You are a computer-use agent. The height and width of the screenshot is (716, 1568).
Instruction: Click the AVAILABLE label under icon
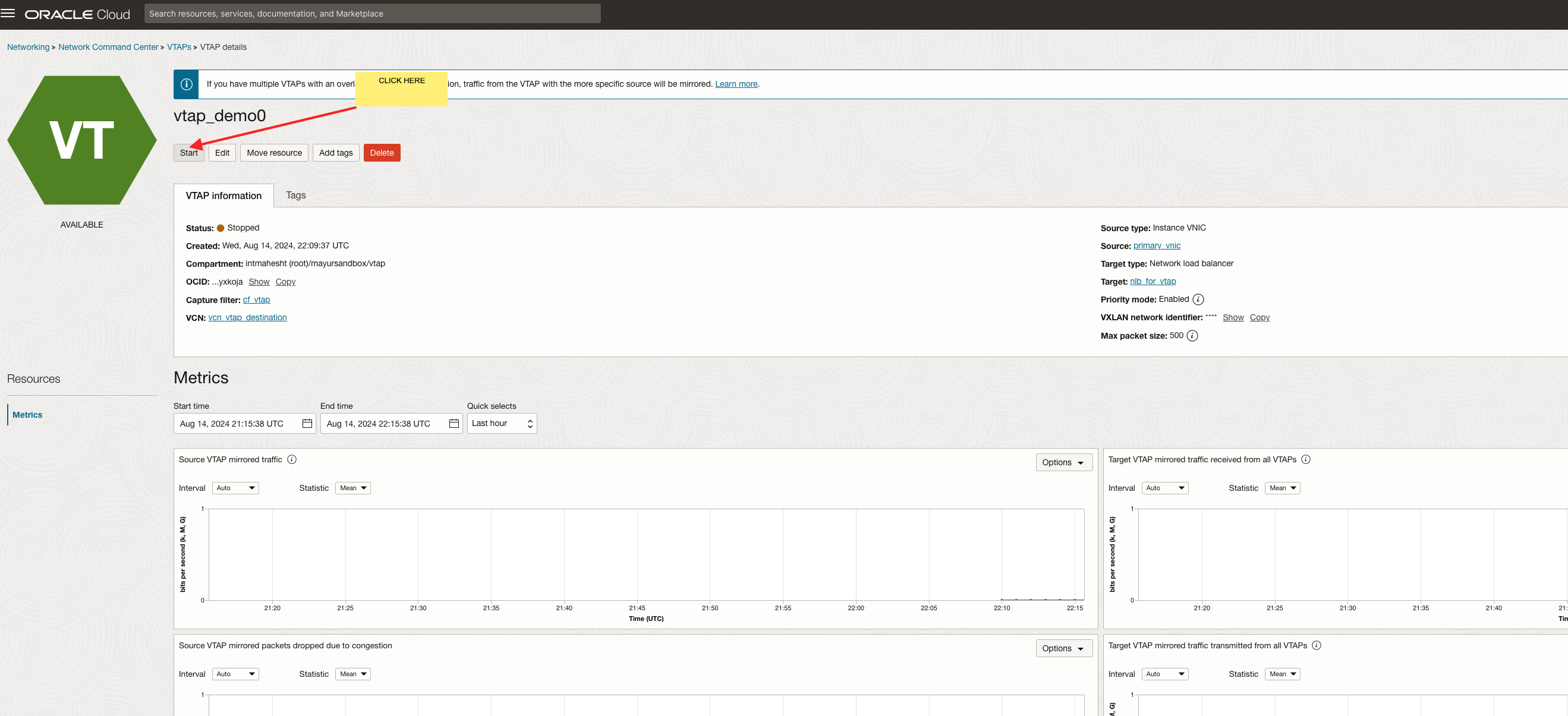[81, 225]
